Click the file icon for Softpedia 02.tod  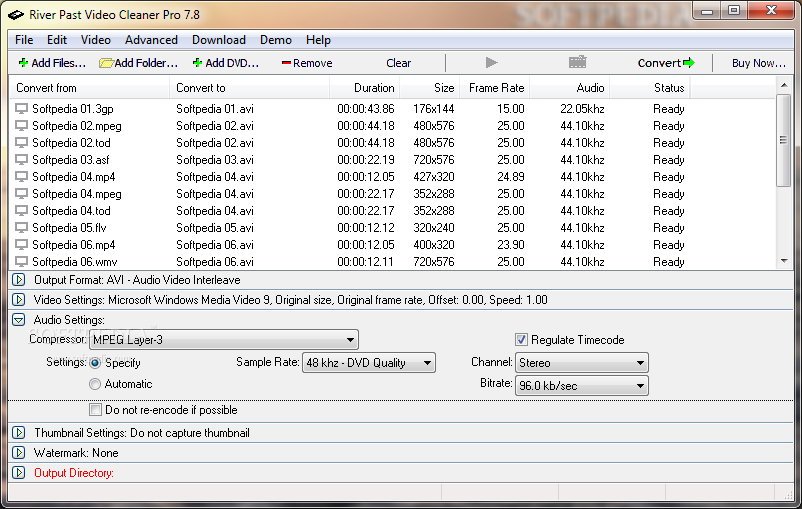(x=21, y=143)
